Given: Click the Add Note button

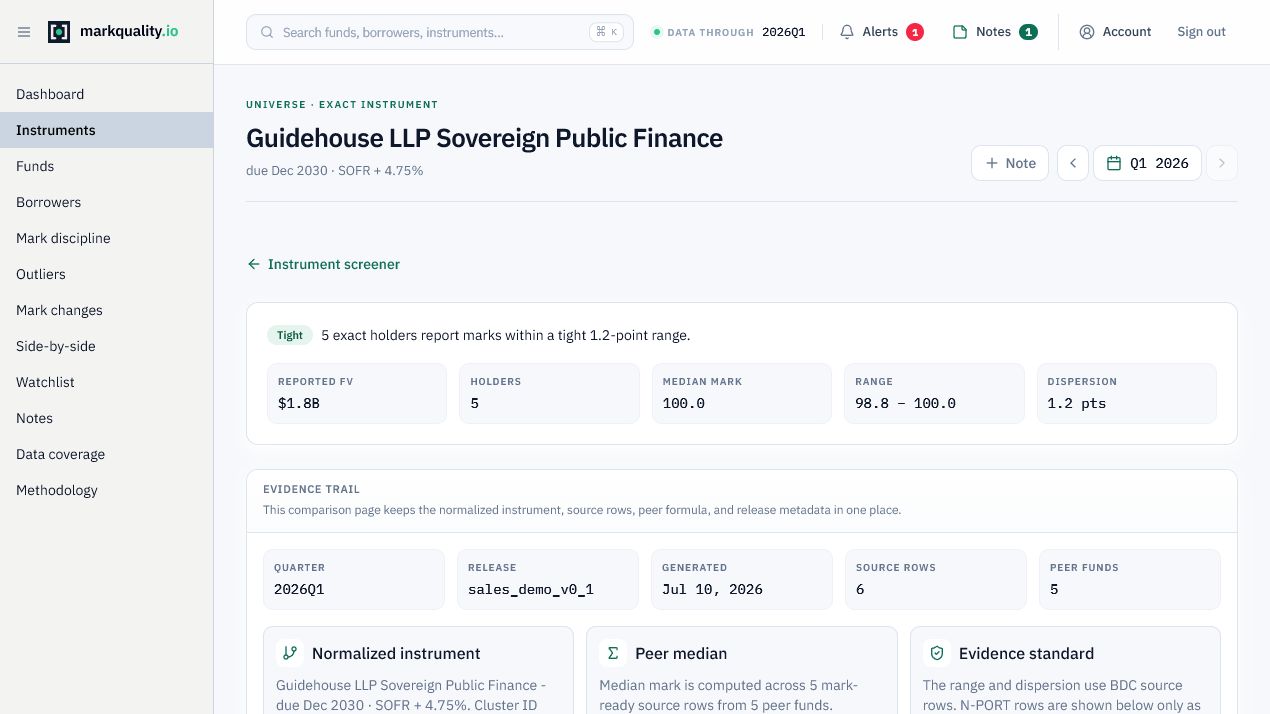Looking at the screenshot, I should pos(1010,163).
